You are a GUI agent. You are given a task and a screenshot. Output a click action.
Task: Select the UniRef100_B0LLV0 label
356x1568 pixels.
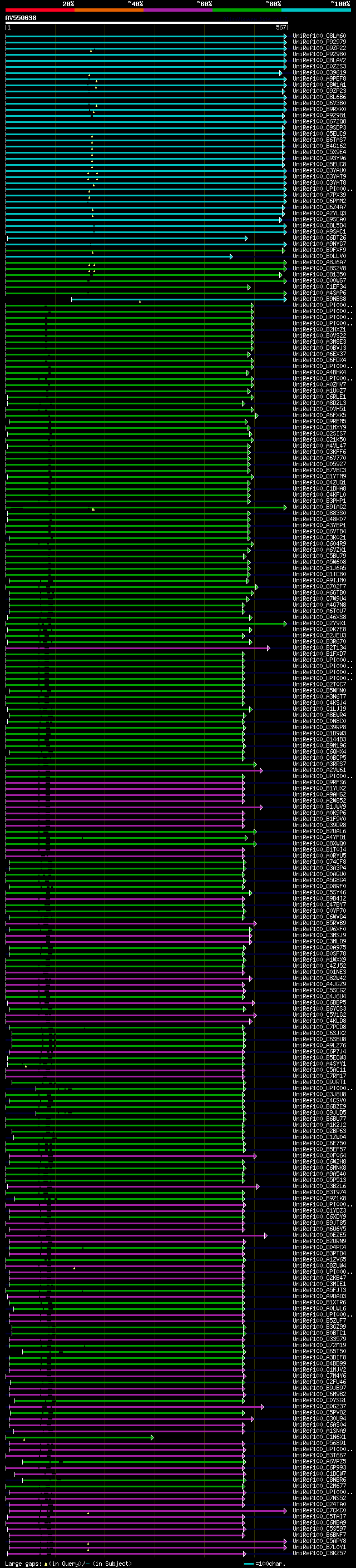[x=319, y=256]
